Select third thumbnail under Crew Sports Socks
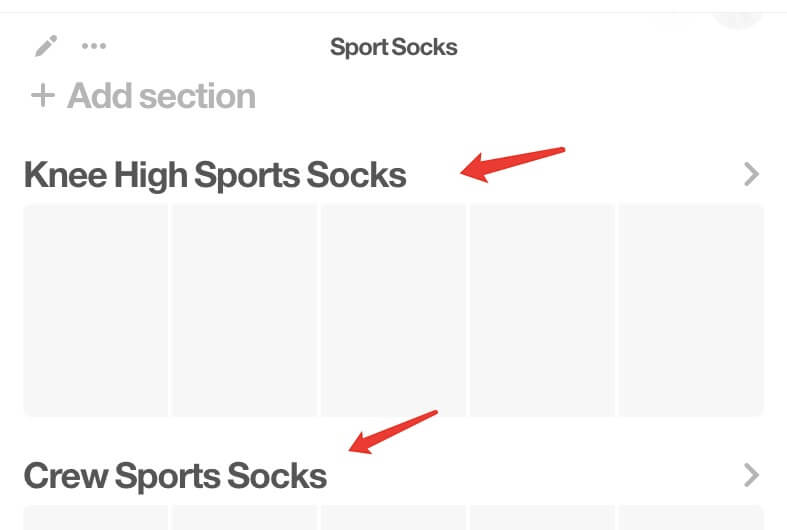The width and height of the screenshot is (787, 530). [x=393, y=518]
